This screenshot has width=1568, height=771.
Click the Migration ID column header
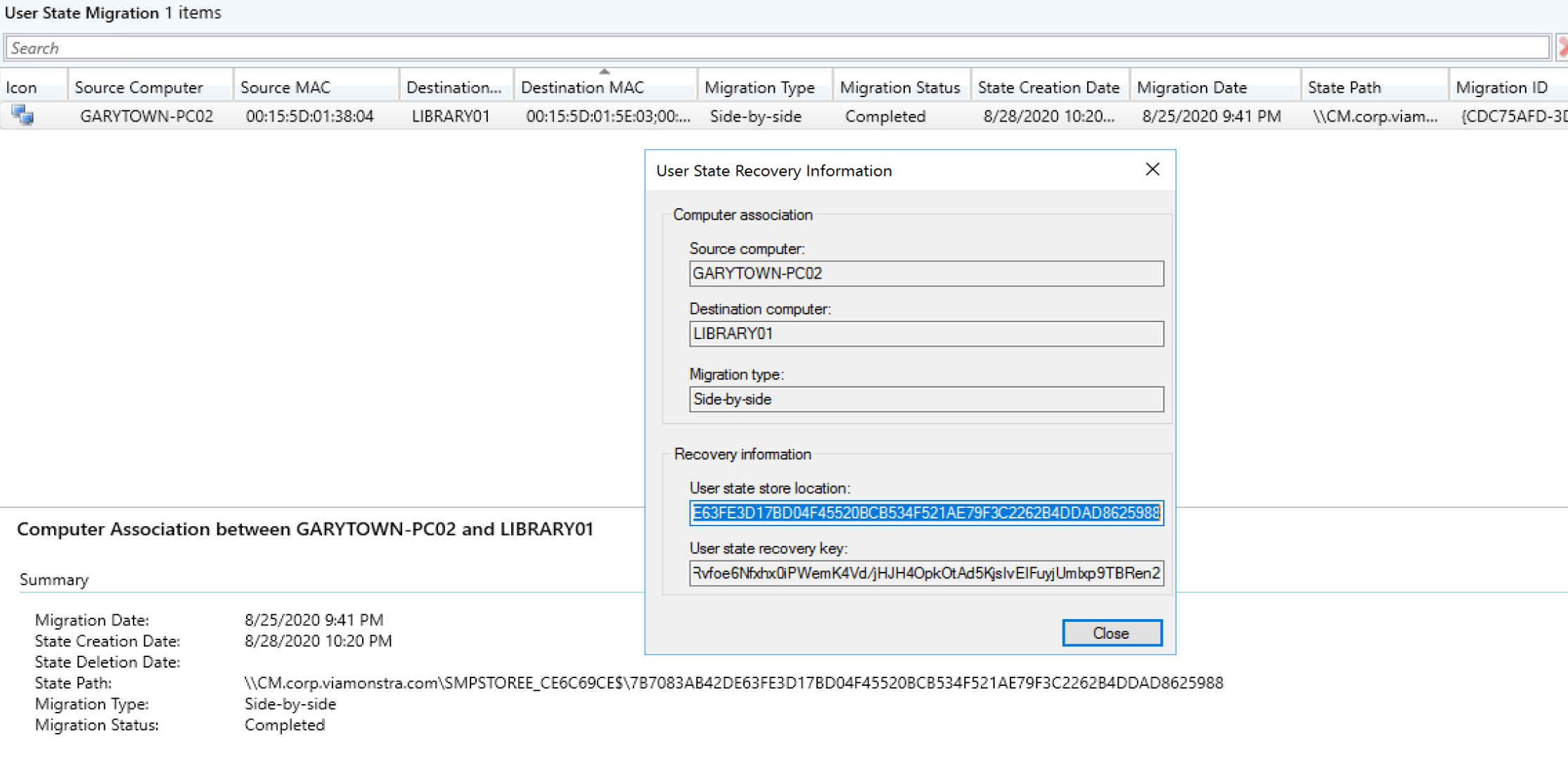tap(1501, 87)
